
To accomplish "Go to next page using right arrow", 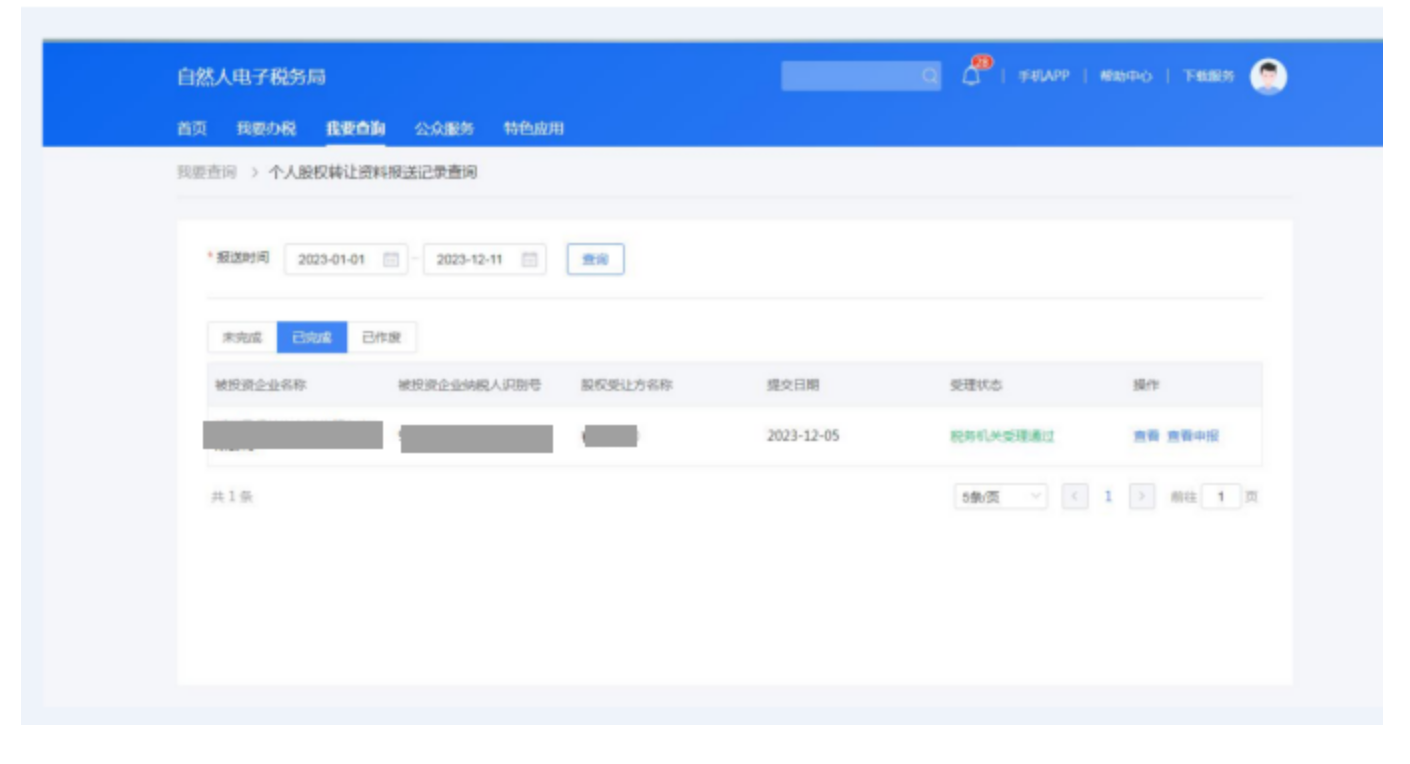I will pos(1142,496).
